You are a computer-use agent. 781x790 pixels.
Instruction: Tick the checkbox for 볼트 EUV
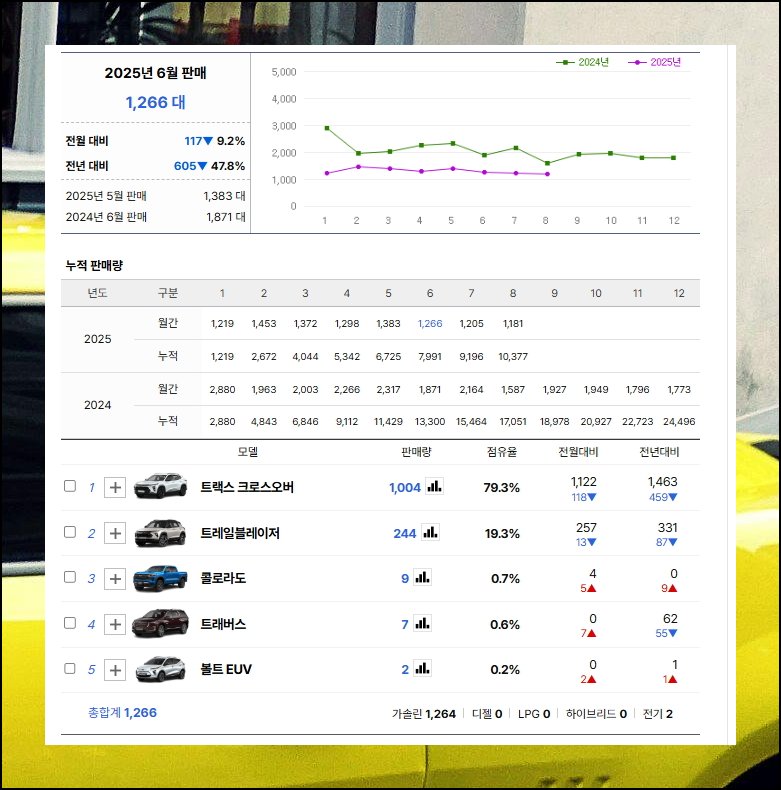click(x=70, y=669)
